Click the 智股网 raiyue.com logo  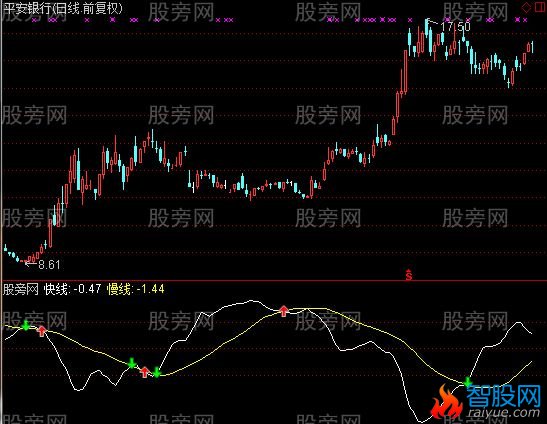pos(487,401)
